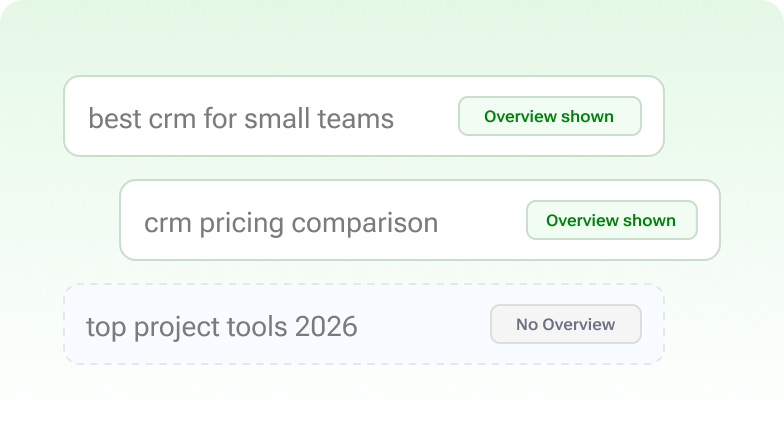Click the word 'pricing' in the second query
The width and height of the screenshot is (784, 440).
(x=242, y=224)
